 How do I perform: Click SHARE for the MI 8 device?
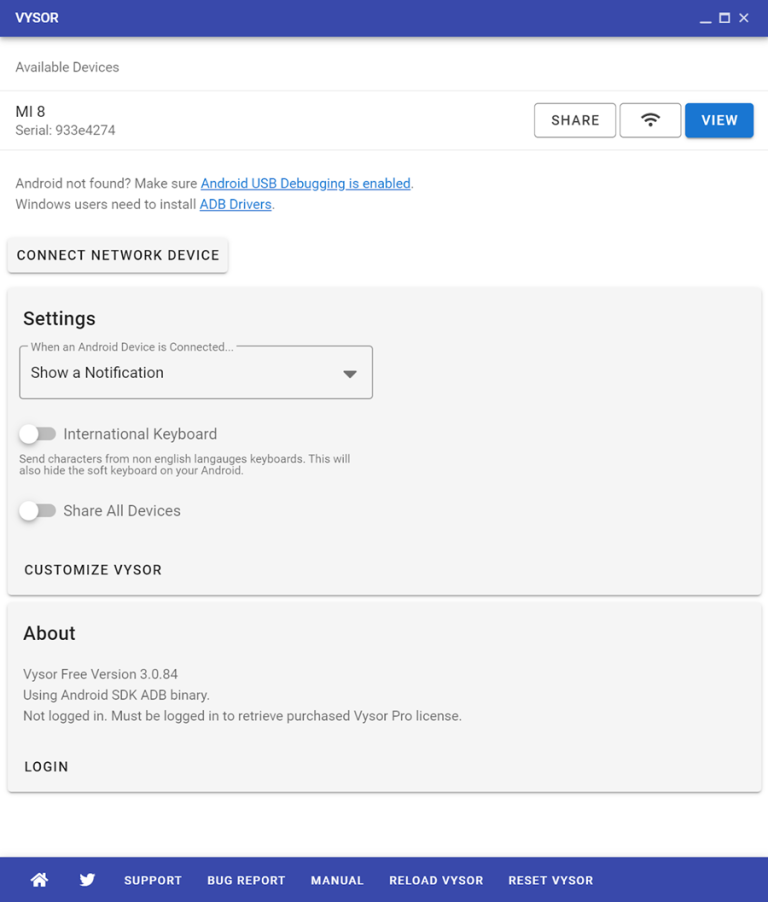click(x=574, y=120)
